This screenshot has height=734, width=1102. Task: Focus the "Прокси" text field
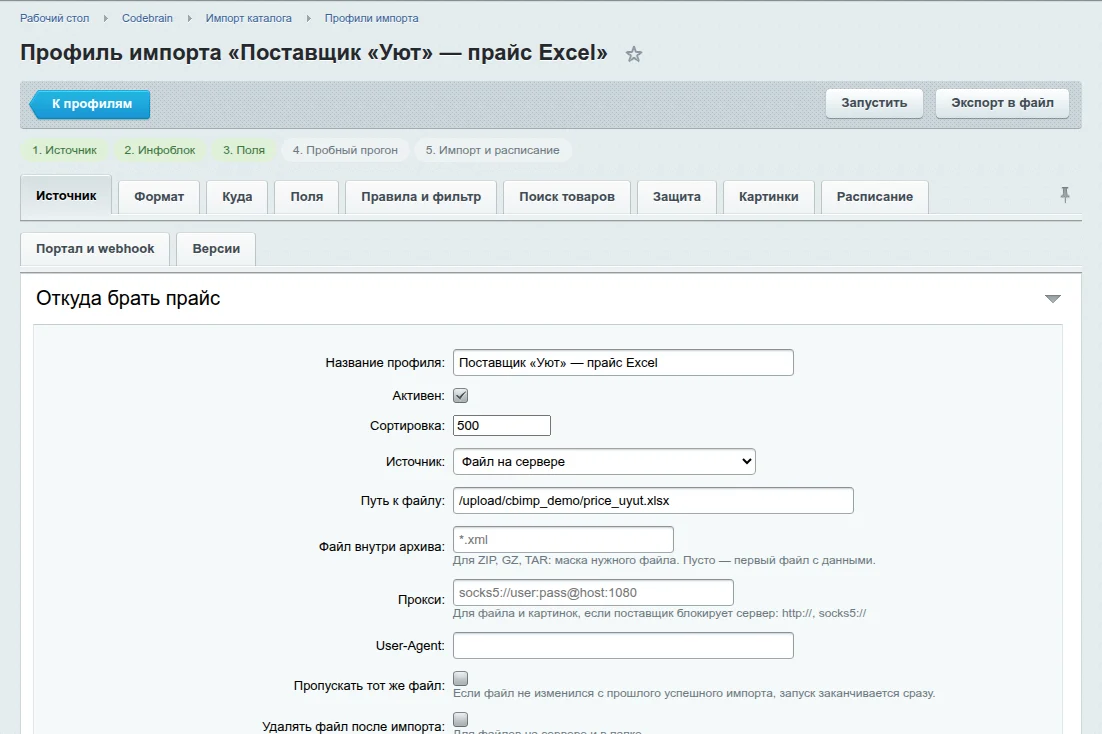pos(593,593)
